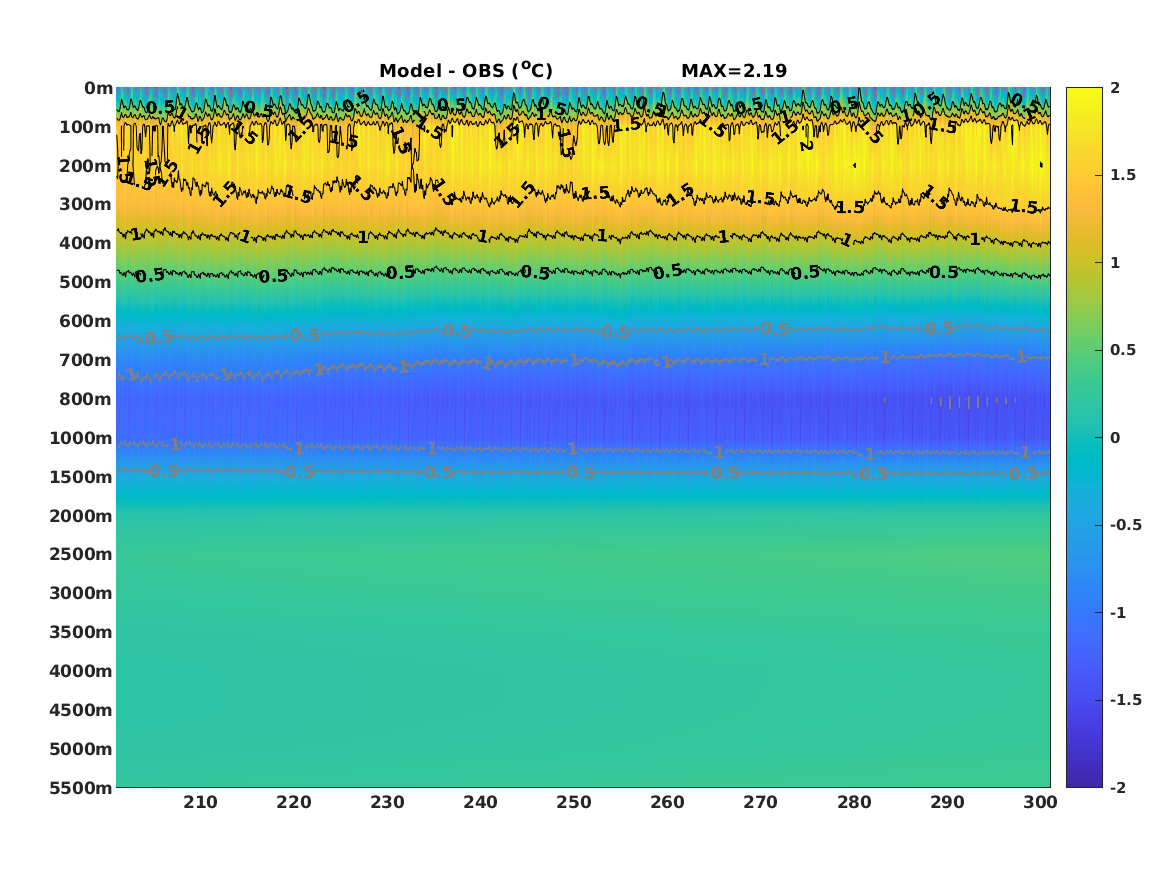Choose the colorbar tick label "-1.5"
Viewport: 1167px width, 875px height.
1125,700
